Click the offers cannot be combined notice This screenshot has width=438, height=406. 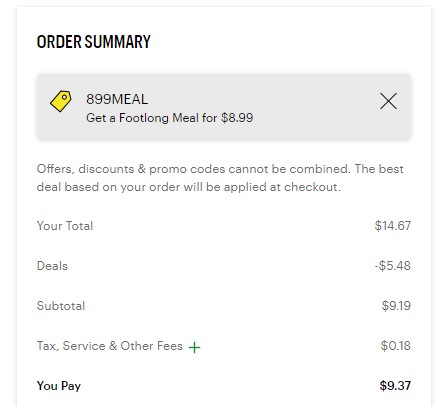193,169
